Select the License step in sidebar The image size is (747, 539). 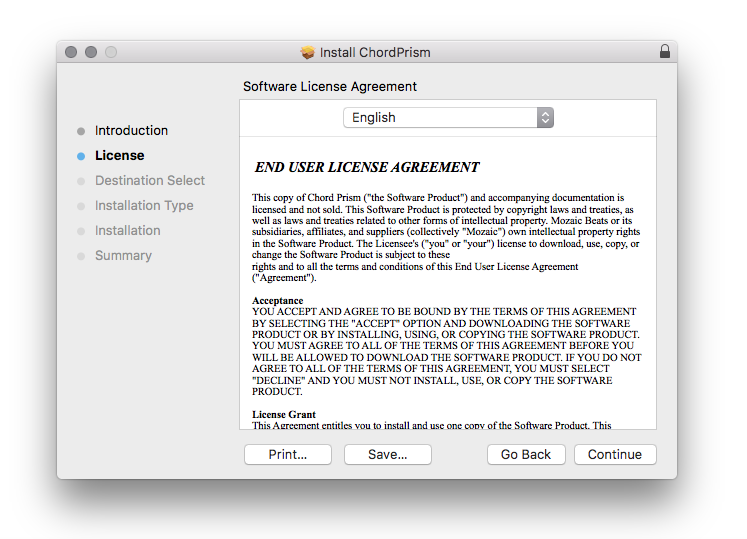click(120, 155)
